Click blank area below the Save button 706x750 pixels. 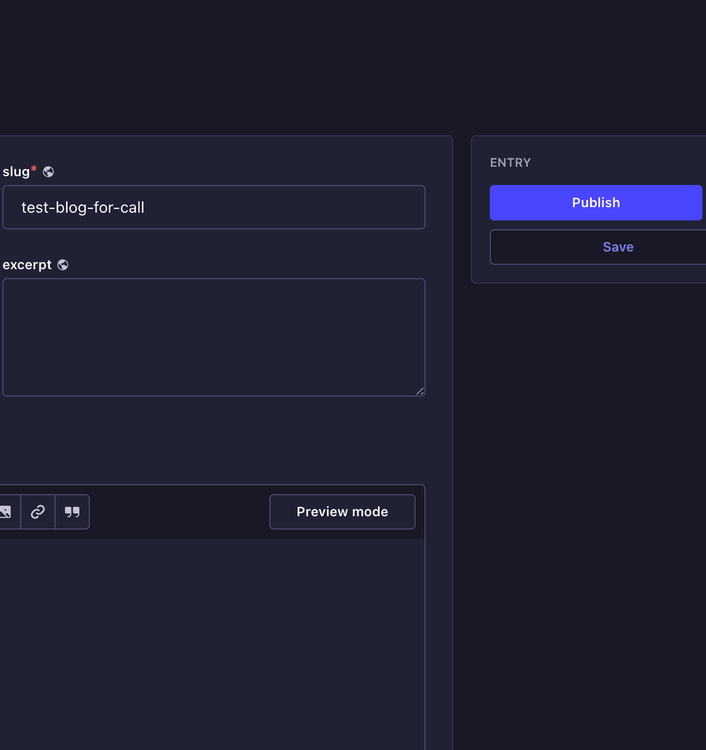tap(590, 450)
